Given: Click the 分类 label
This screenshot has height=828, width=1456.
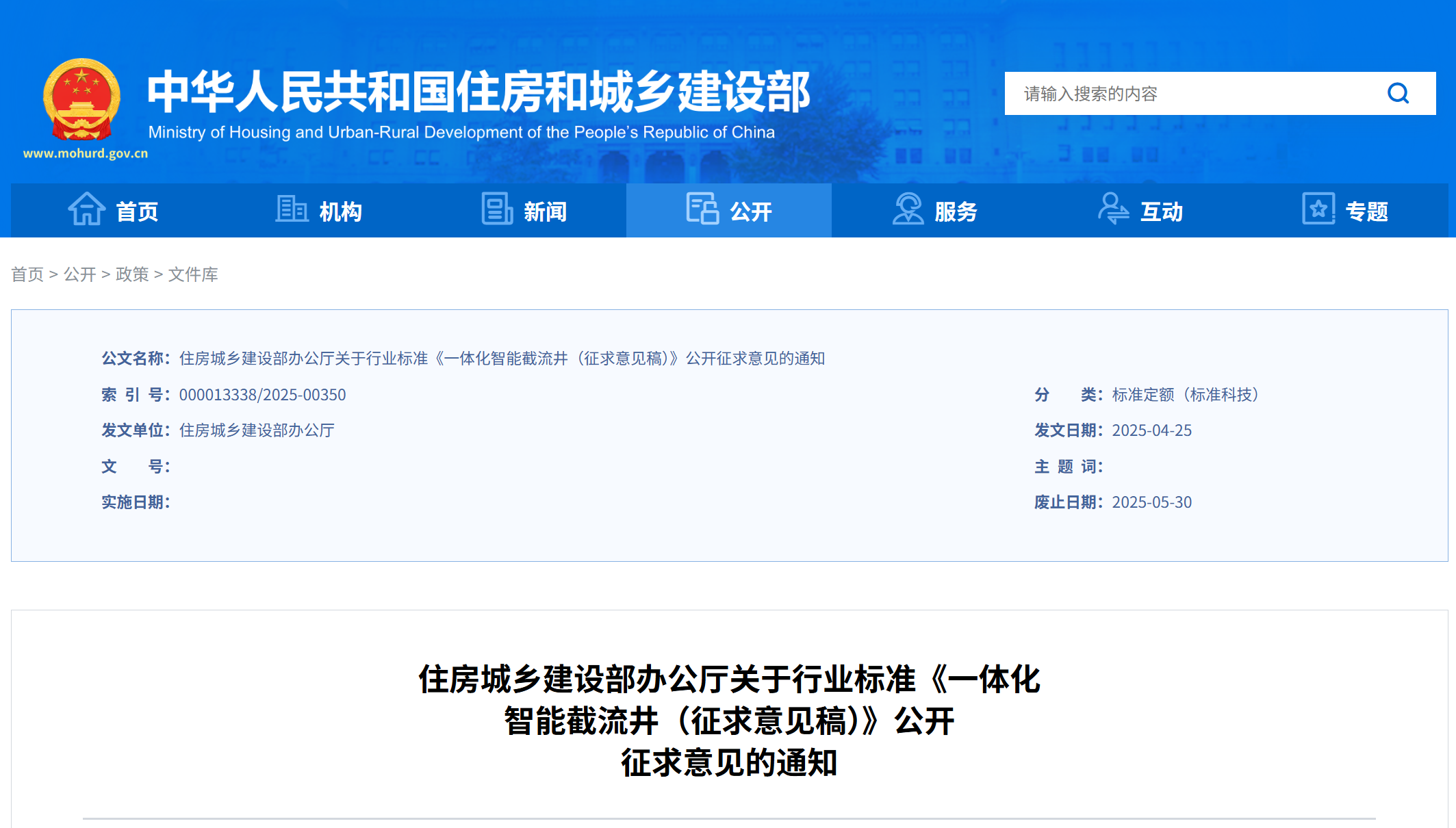Looking at the screenshot, I should pyautogui.click(x=1069, y=395).
